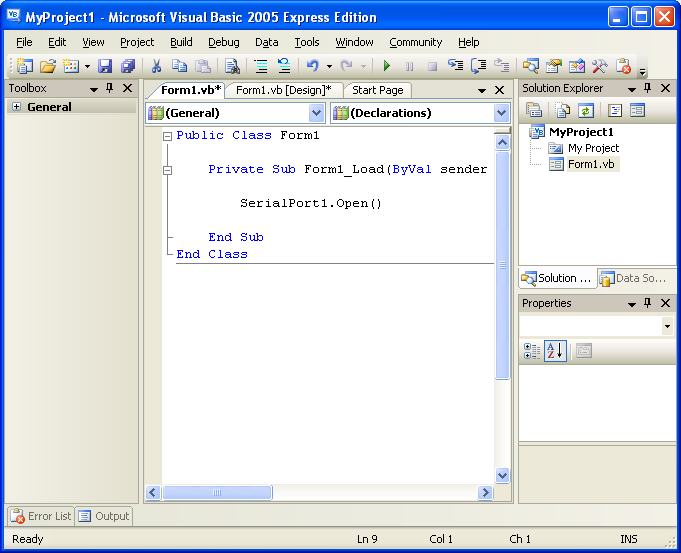Open the toolbar options overflow arrow
The image size is (681, 553).
[643, 71]
